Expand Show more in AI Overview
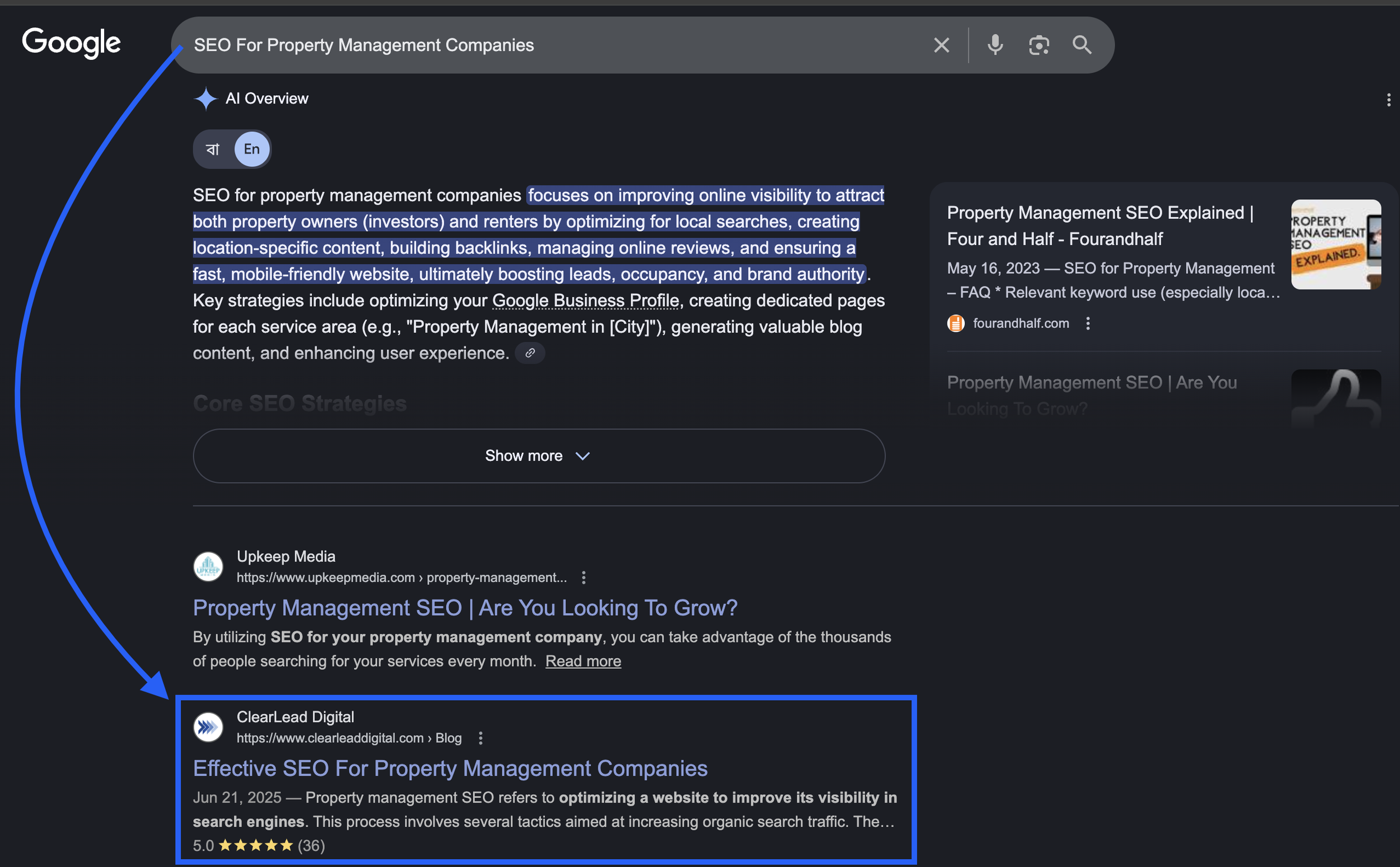 coord(538,455)
